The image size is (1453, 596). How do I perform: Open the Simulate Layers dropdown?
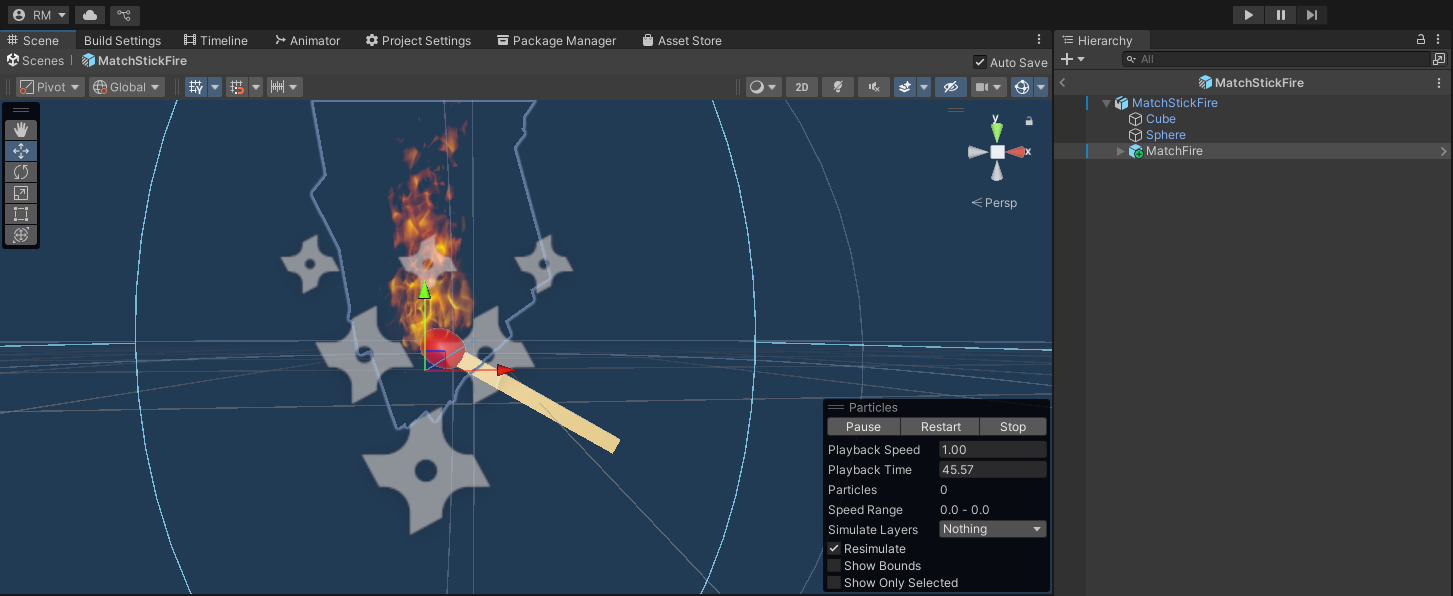tap(992, 529)
